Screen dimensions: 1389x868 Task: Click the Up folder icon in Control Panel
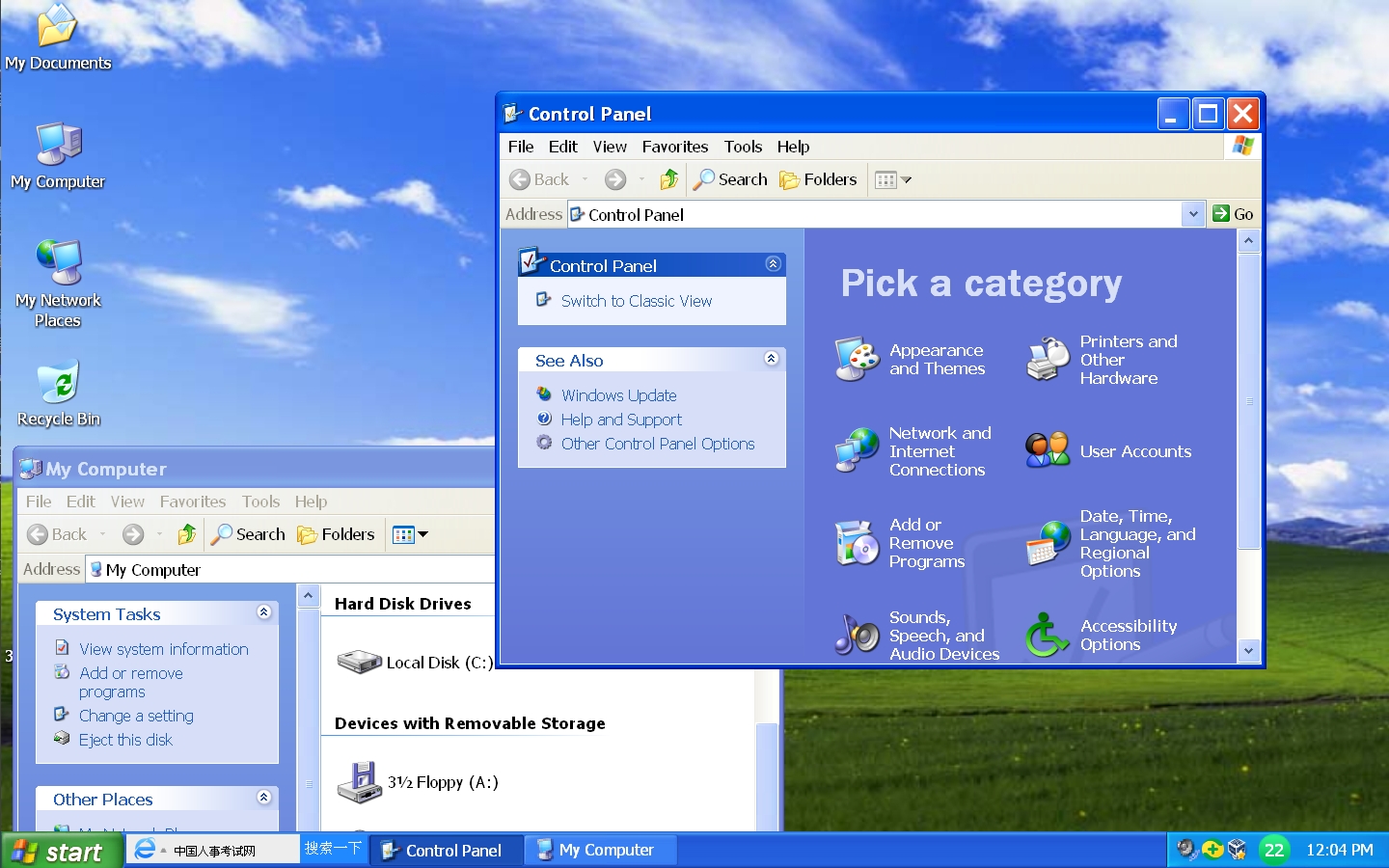[669, 179]
